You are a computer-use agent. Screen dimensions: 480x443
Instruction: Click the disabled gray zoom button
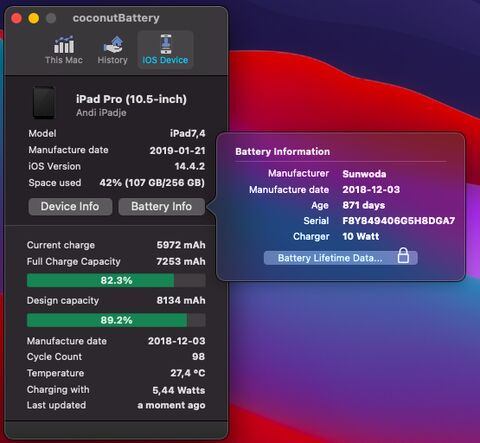point(51,18)
